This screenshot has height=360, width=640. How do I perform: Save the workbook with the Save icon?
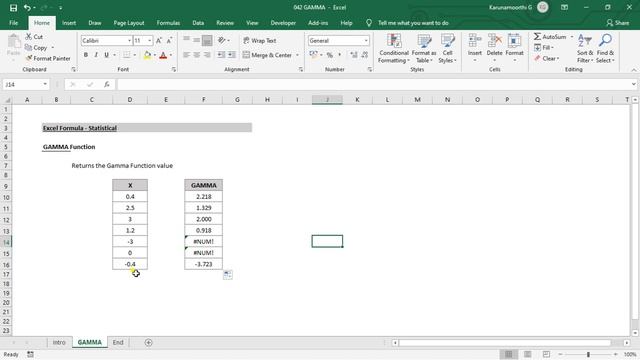point(13,8)
